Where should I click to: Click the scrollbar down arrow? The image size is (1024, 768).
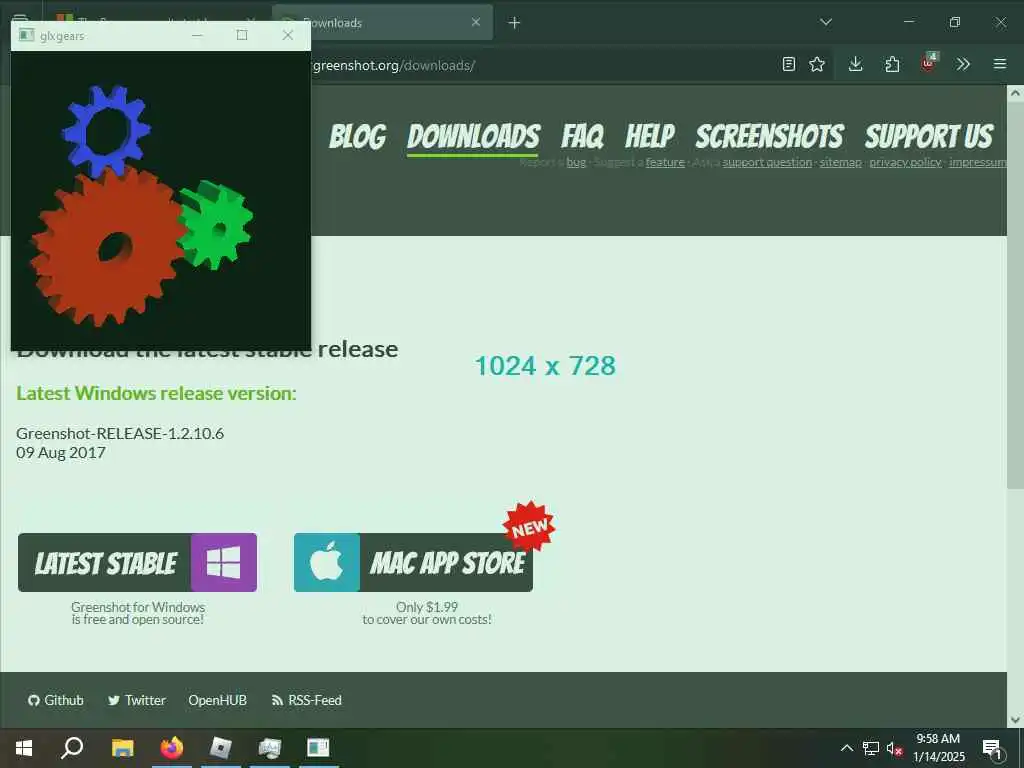[x=1015, y=720]
